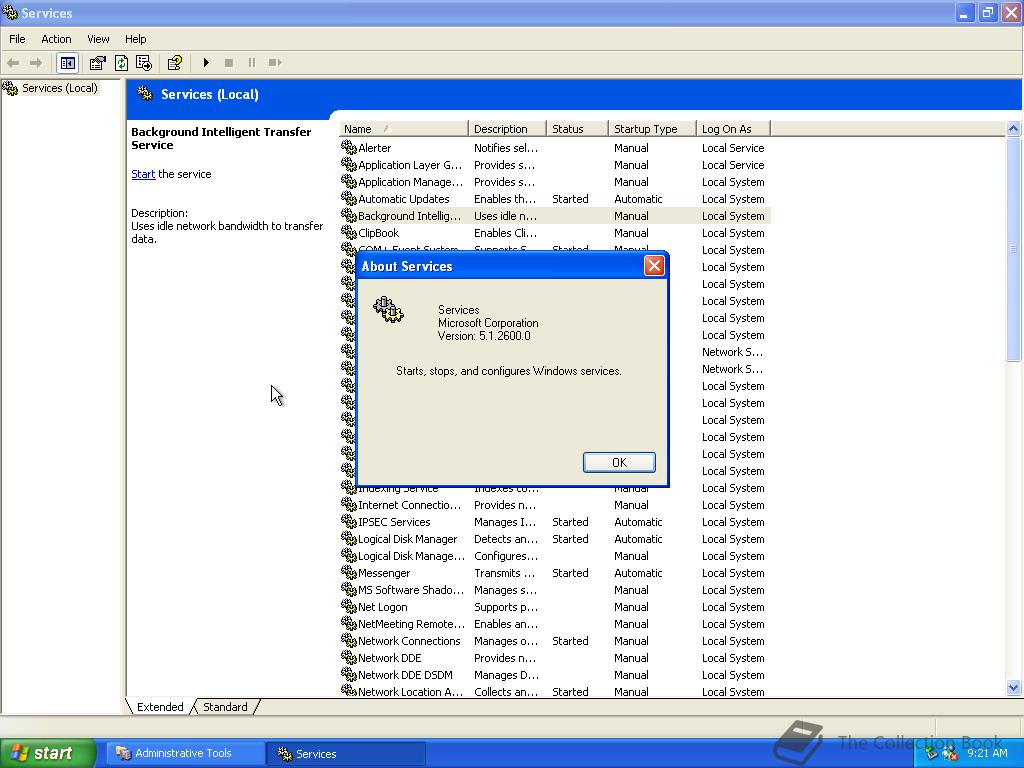Select the Network Connections service name
This screenshot has width=1024, height=768.
(x=409, y=641)
